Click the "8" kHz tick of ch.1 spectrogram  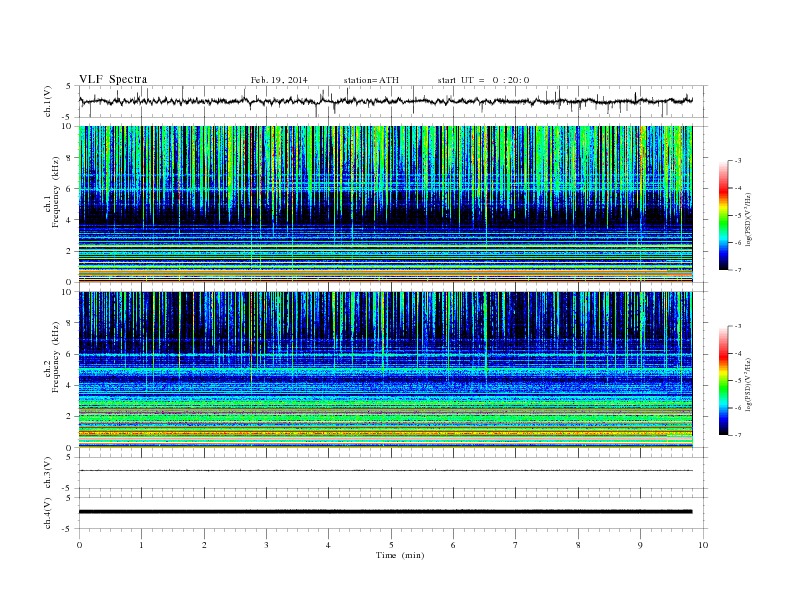point(69,158)
